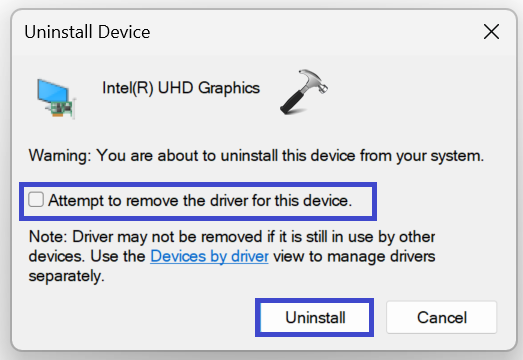Click the Note text about driver removal
Viewport: 523px width, 360px height.
coord(232,256)
